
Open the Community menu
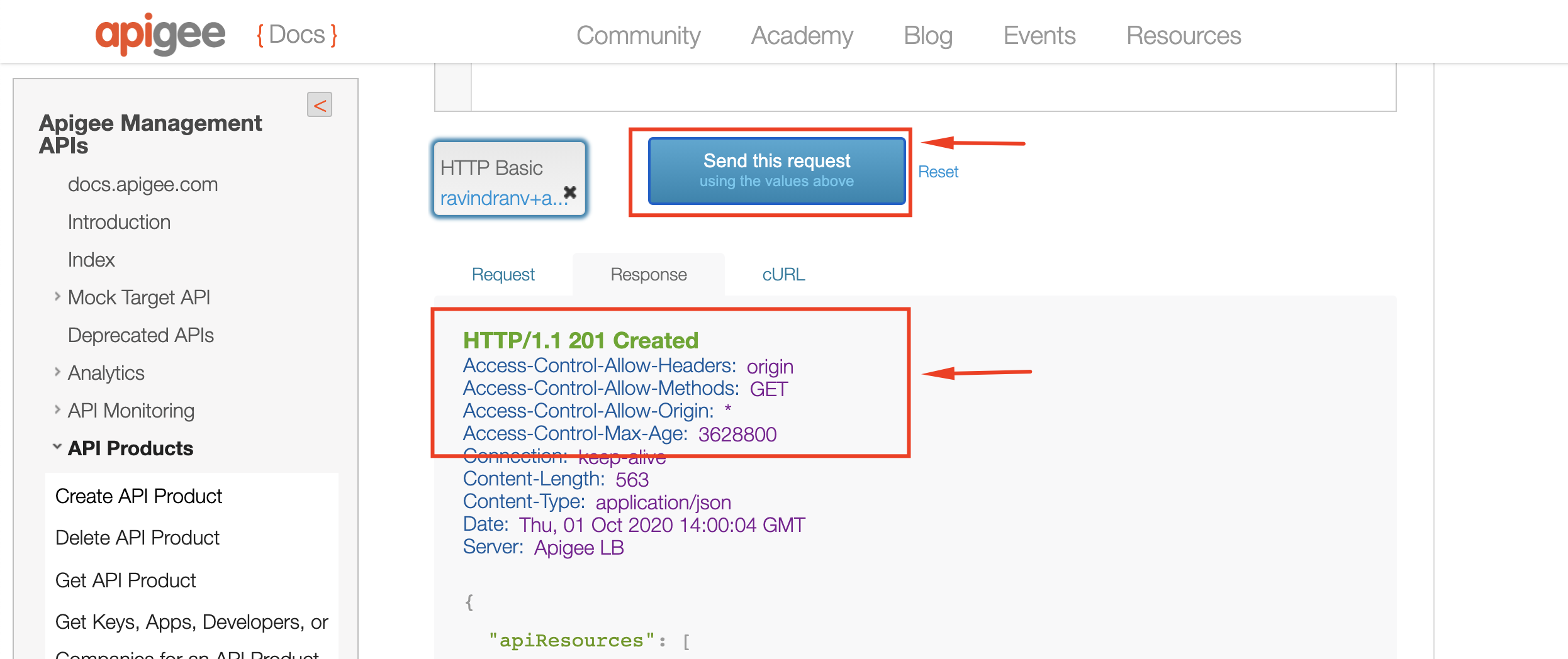click(x=638, y=35)
